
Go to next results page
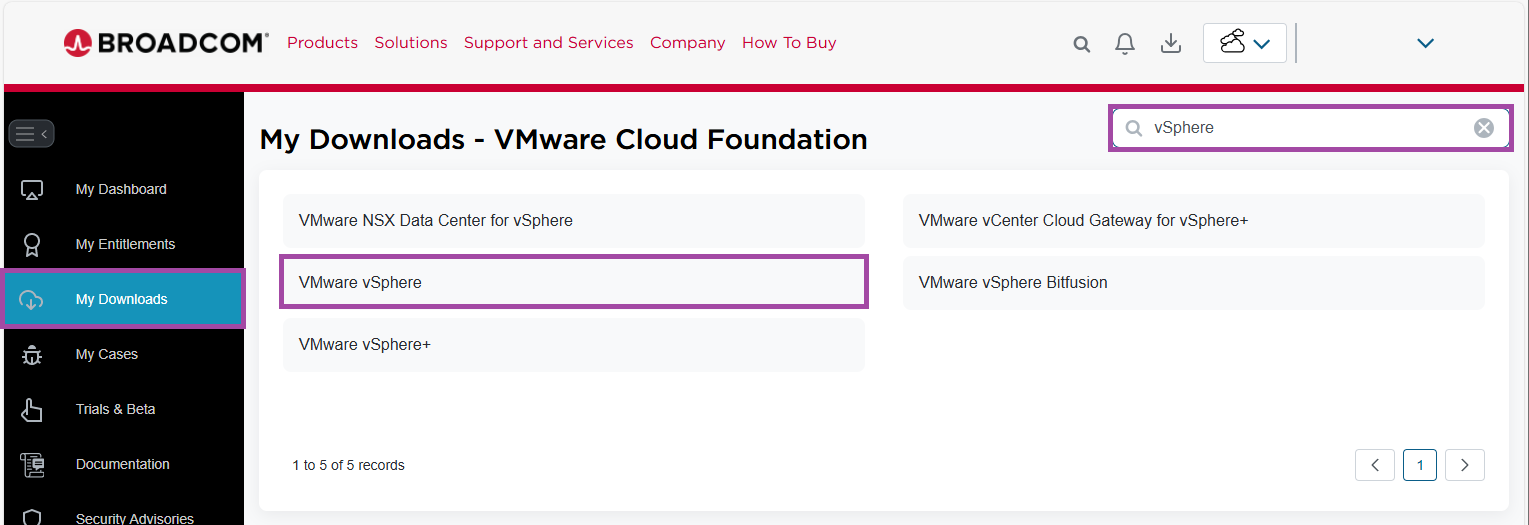1464,465
